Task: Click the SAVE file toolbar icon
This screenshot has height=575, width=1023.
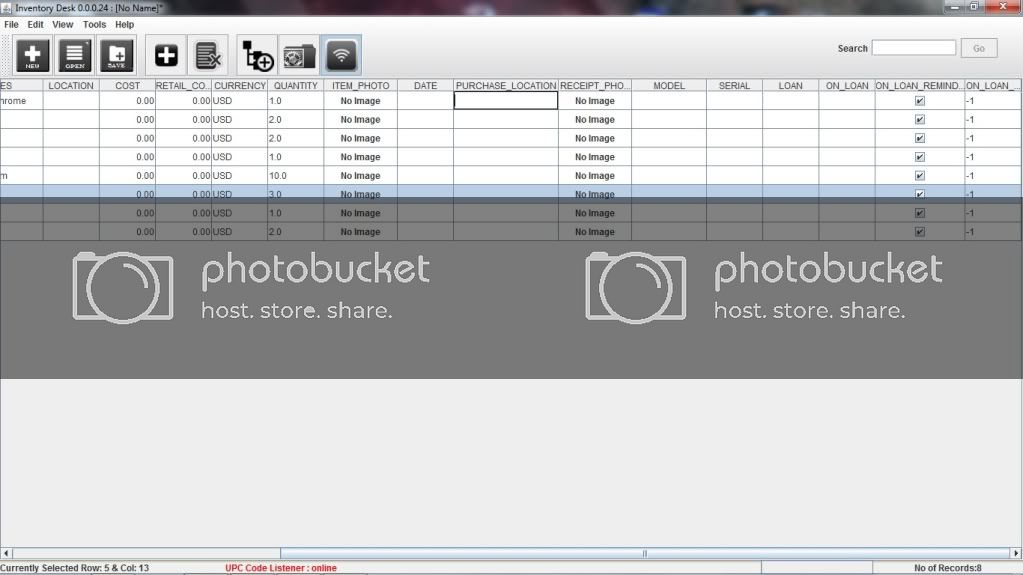Action: (x=117, y=55)
